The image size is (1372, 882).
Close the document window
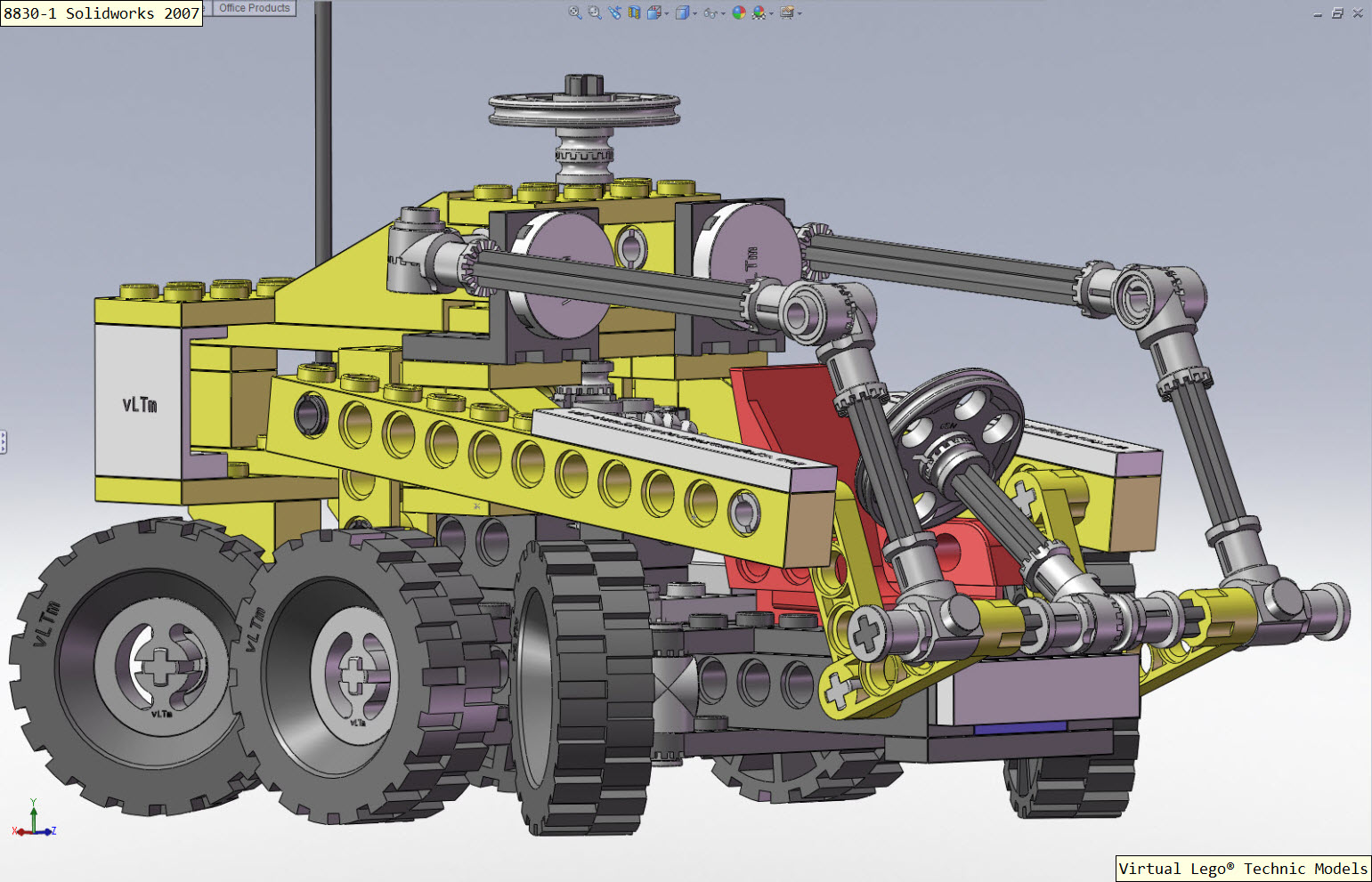(1358, 13)
